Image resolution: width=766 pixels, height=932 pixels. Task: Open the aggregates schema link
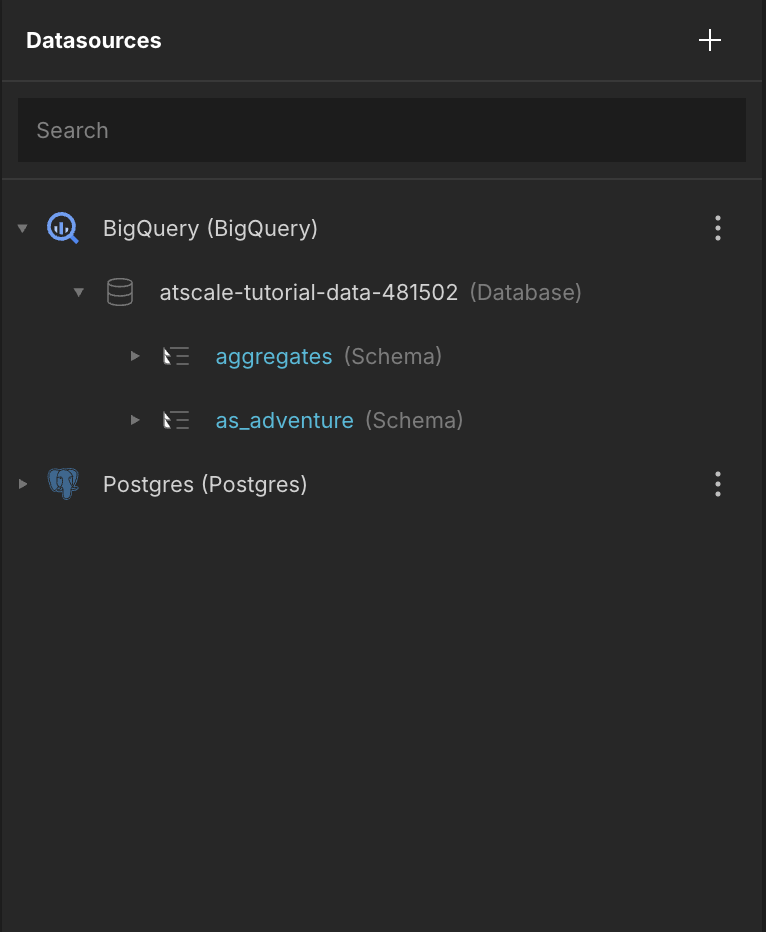click(274, 356)
